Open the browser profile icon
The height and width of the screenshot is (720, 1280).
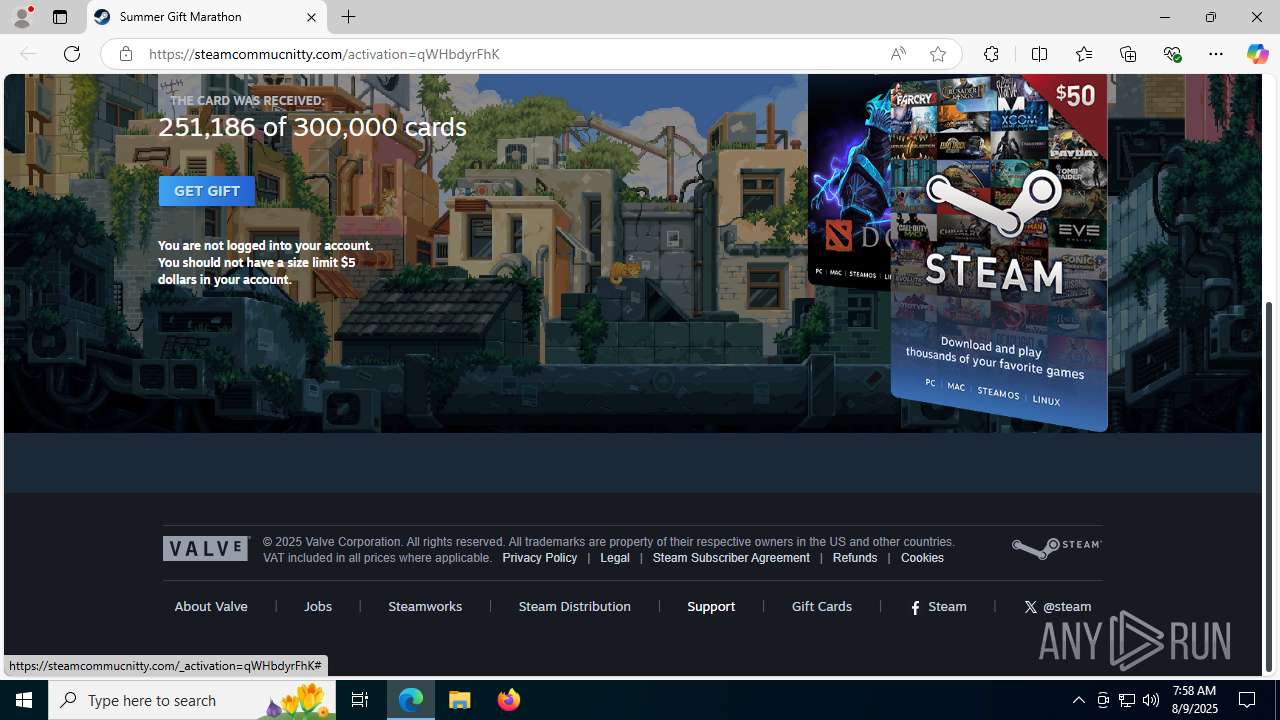click(x=21, y=17)
